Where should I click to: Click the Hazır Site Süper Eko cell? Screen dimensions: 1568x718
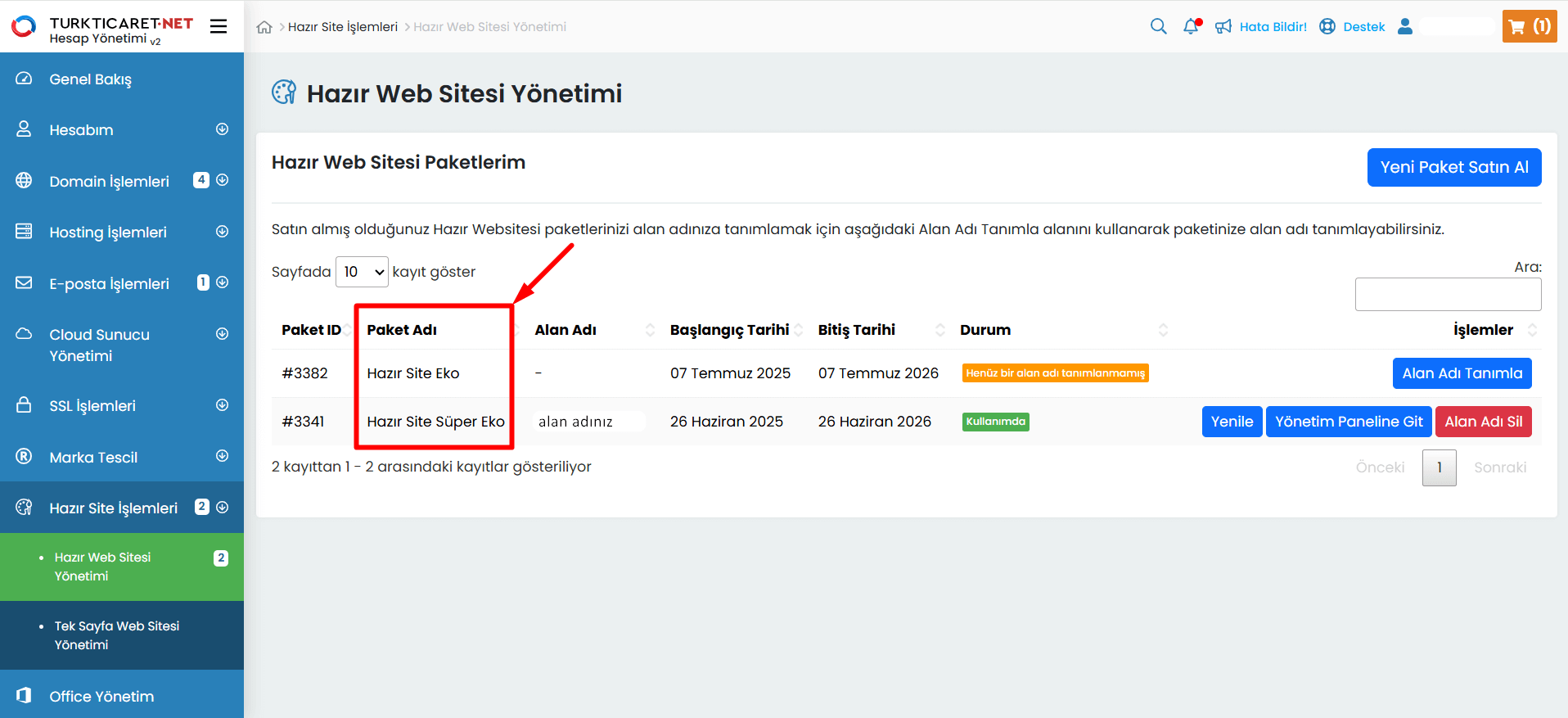(x=435, y=422)
